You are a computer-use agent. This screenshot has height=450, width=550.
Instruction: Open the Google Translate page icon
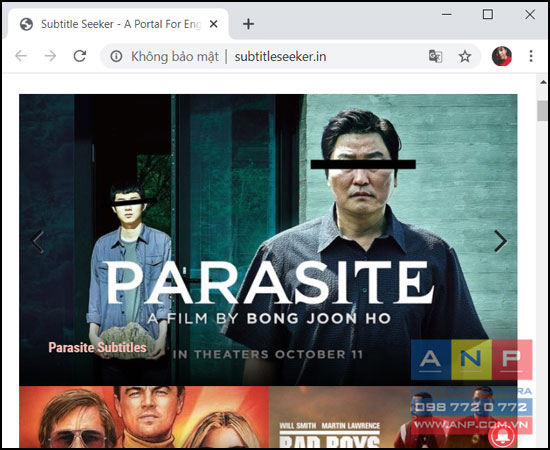[435, 56]
